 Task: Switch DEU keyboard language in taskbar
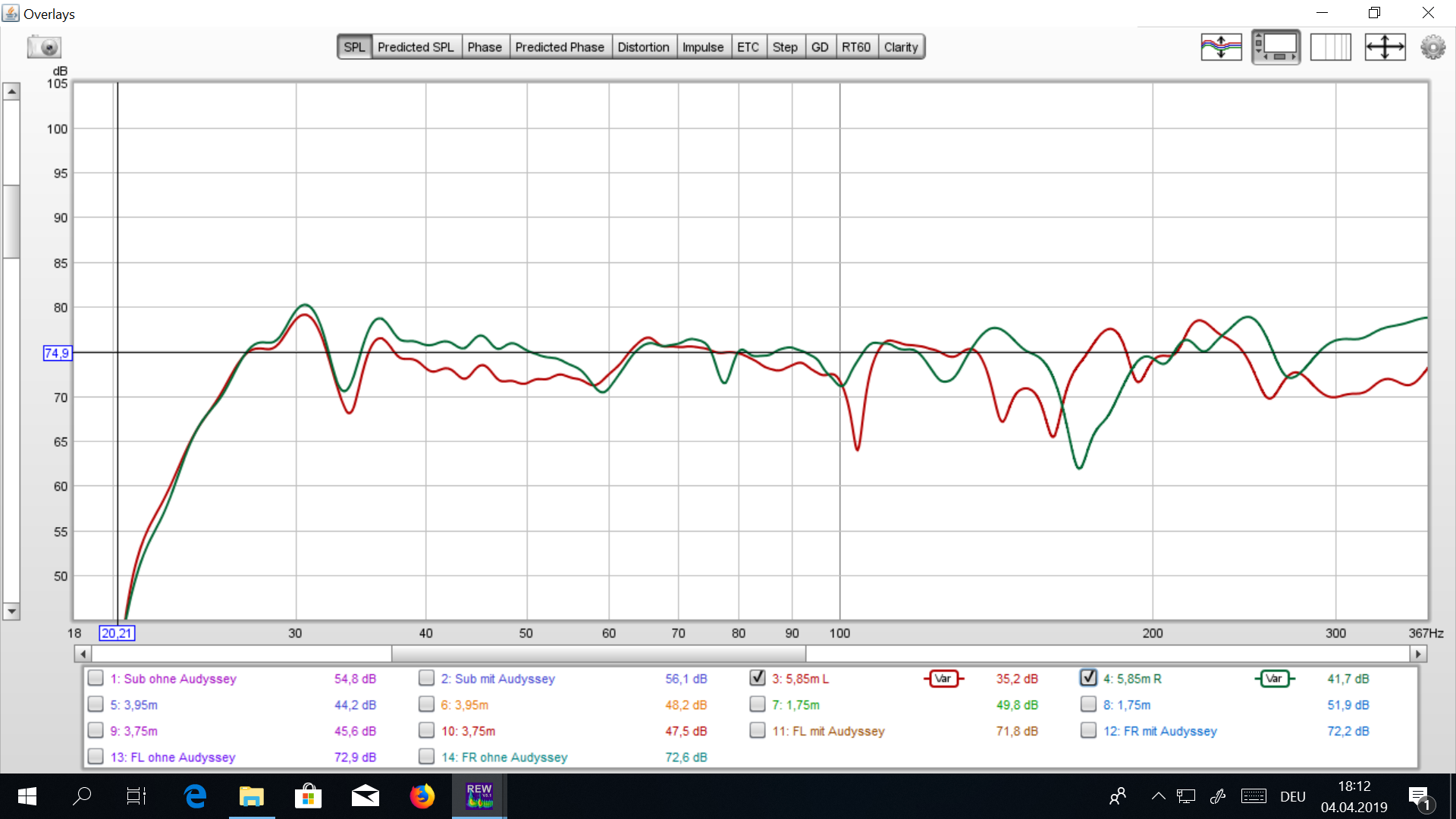(x=1293, y=797)
